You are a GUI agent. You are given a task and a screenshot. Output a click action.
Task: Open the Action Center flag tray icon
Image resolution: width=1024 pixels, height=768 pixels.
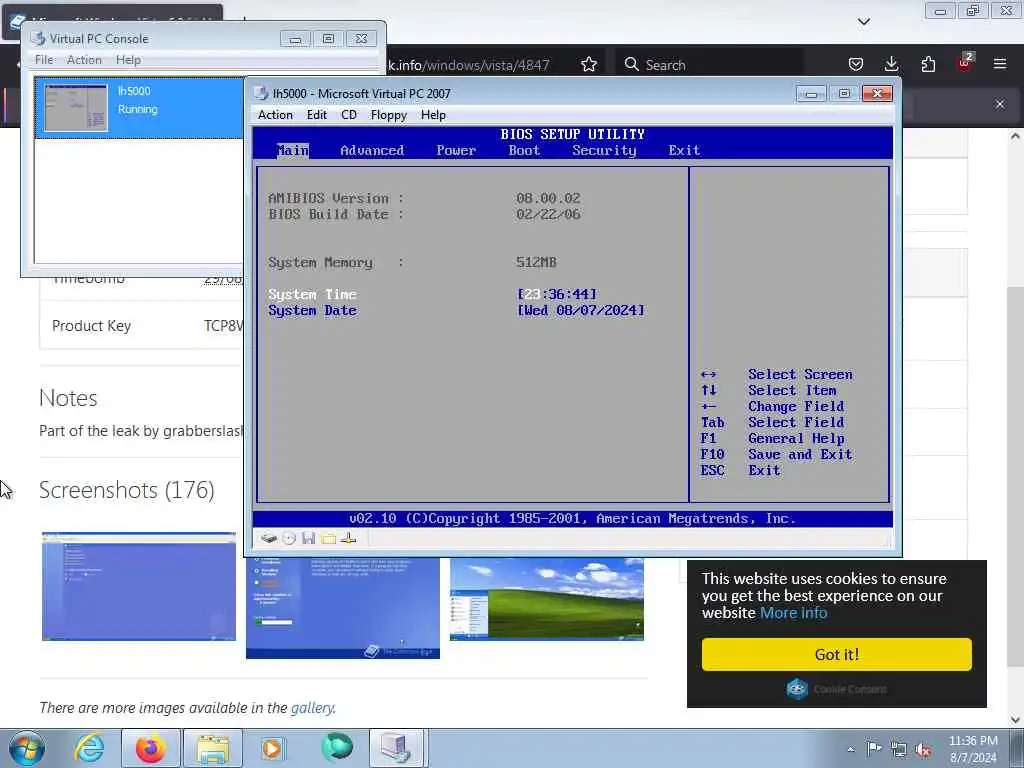874,748
